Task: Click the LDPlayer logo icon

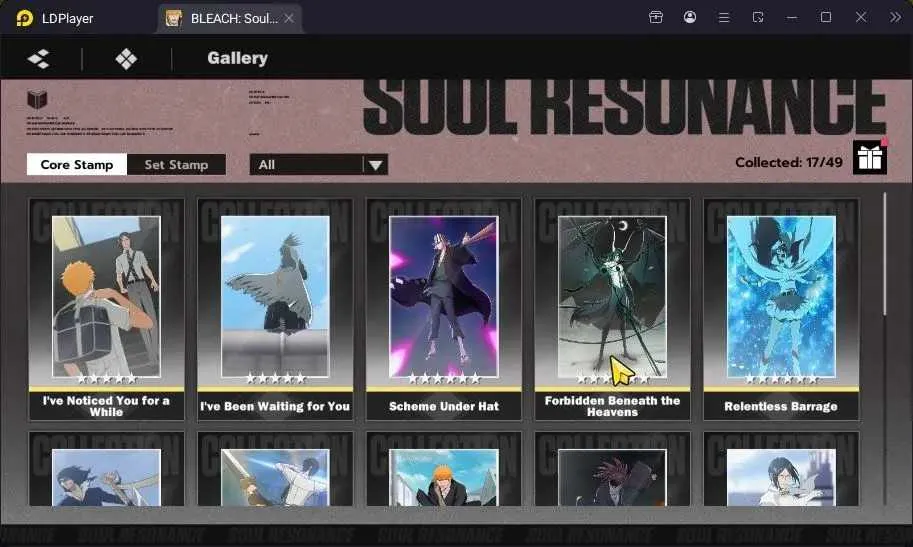Action: pos(24,18)
